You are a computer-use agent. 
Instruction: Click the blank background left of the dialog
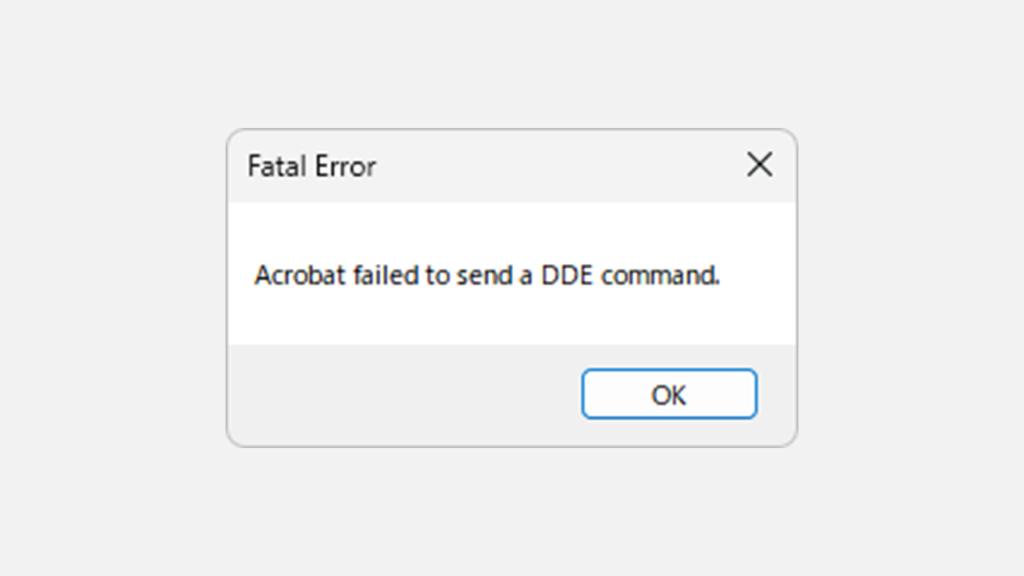click(110, 288)
